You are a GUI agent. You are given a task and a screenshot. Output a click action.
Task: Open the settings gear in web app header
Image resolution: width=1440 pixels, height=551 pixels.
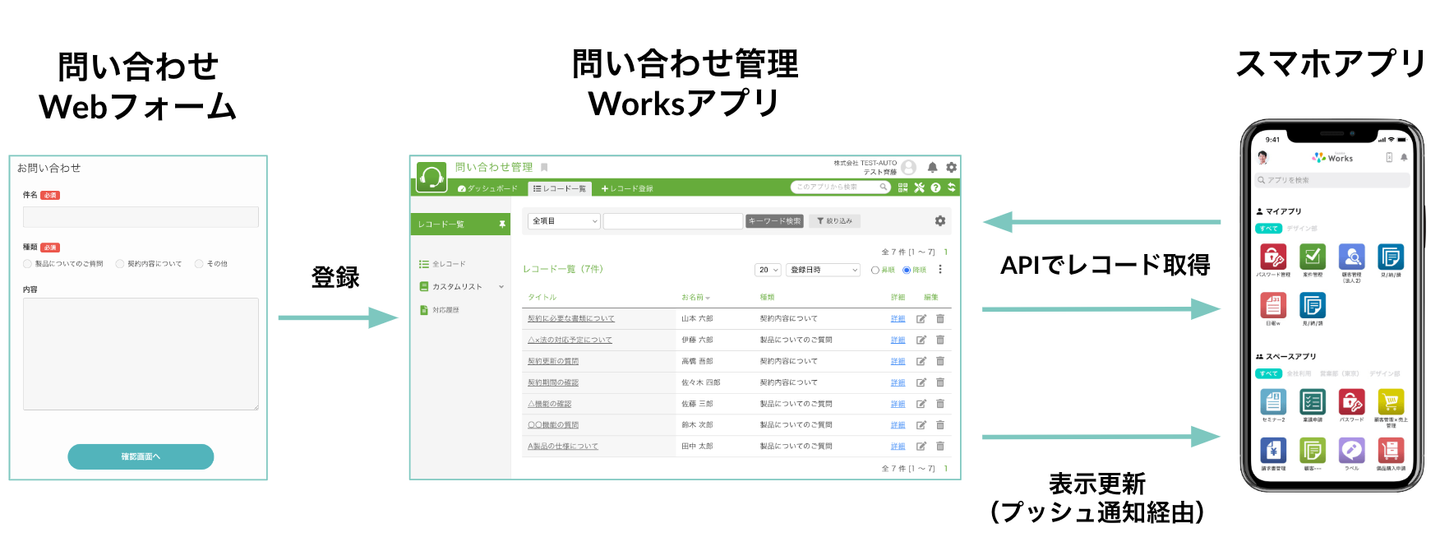(x=951, y=168)
